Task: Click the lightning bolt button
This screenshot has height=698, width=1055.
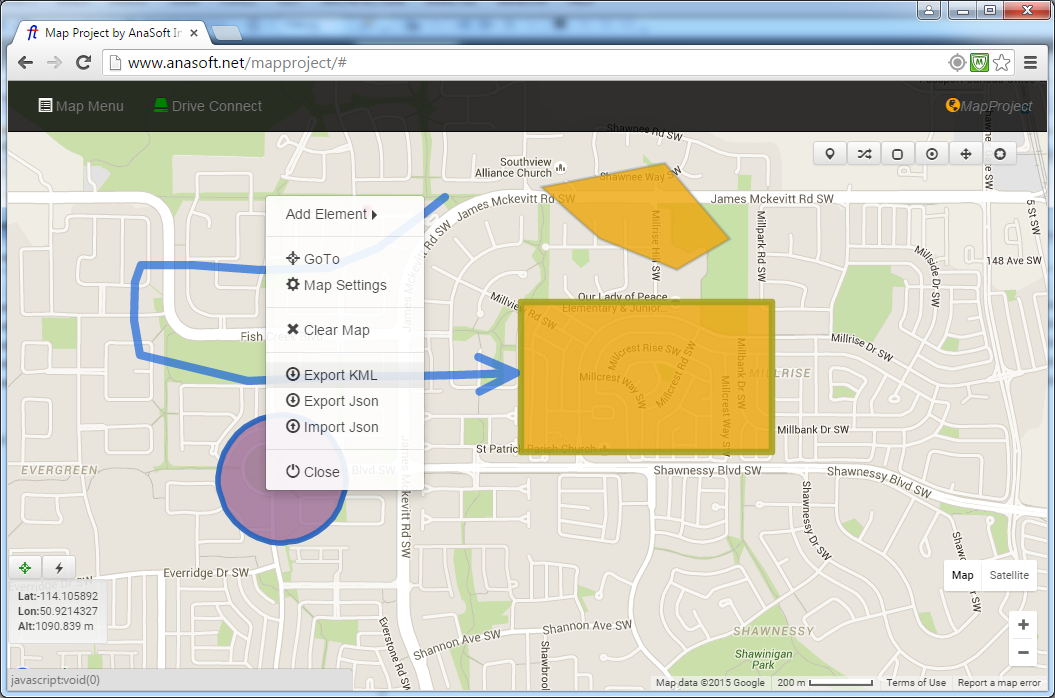Action: tap(59, 568)
